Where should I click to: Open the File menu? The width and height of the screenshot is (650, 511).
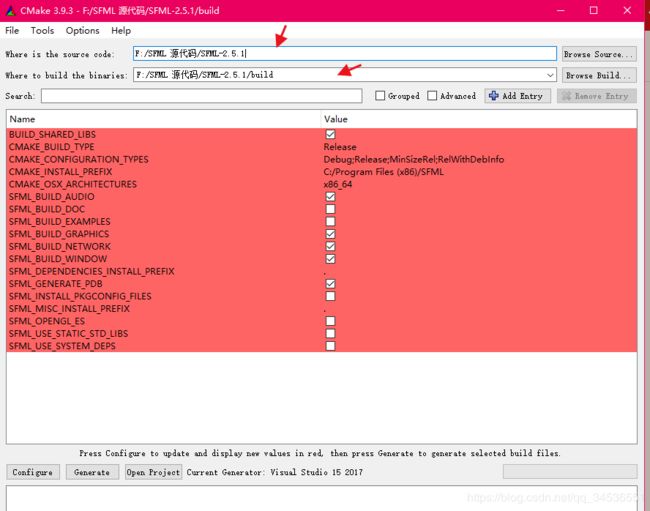tap(12, 31)
